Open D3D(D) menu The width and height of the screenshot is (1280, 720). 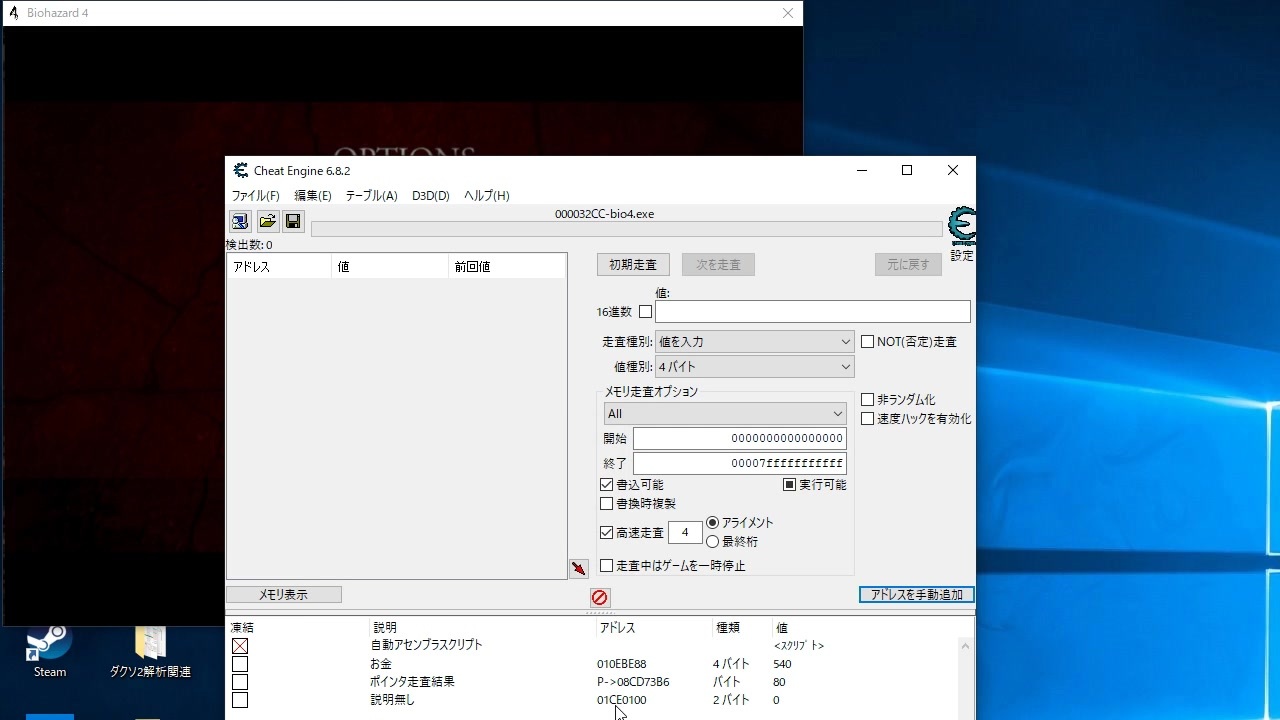point(431,196)
